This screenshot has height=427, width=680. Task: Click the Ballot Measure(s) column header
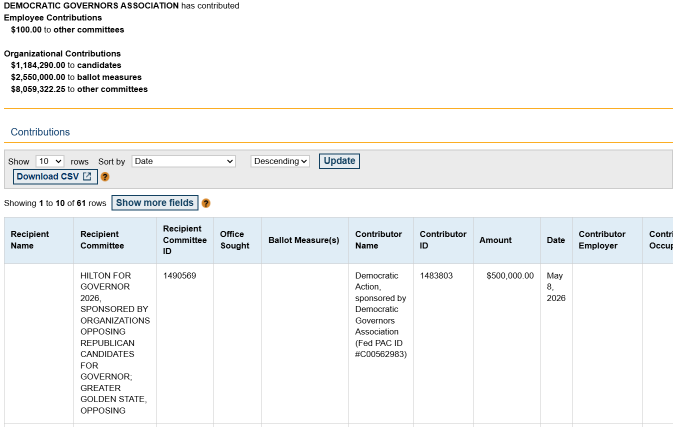pos(305,240)
